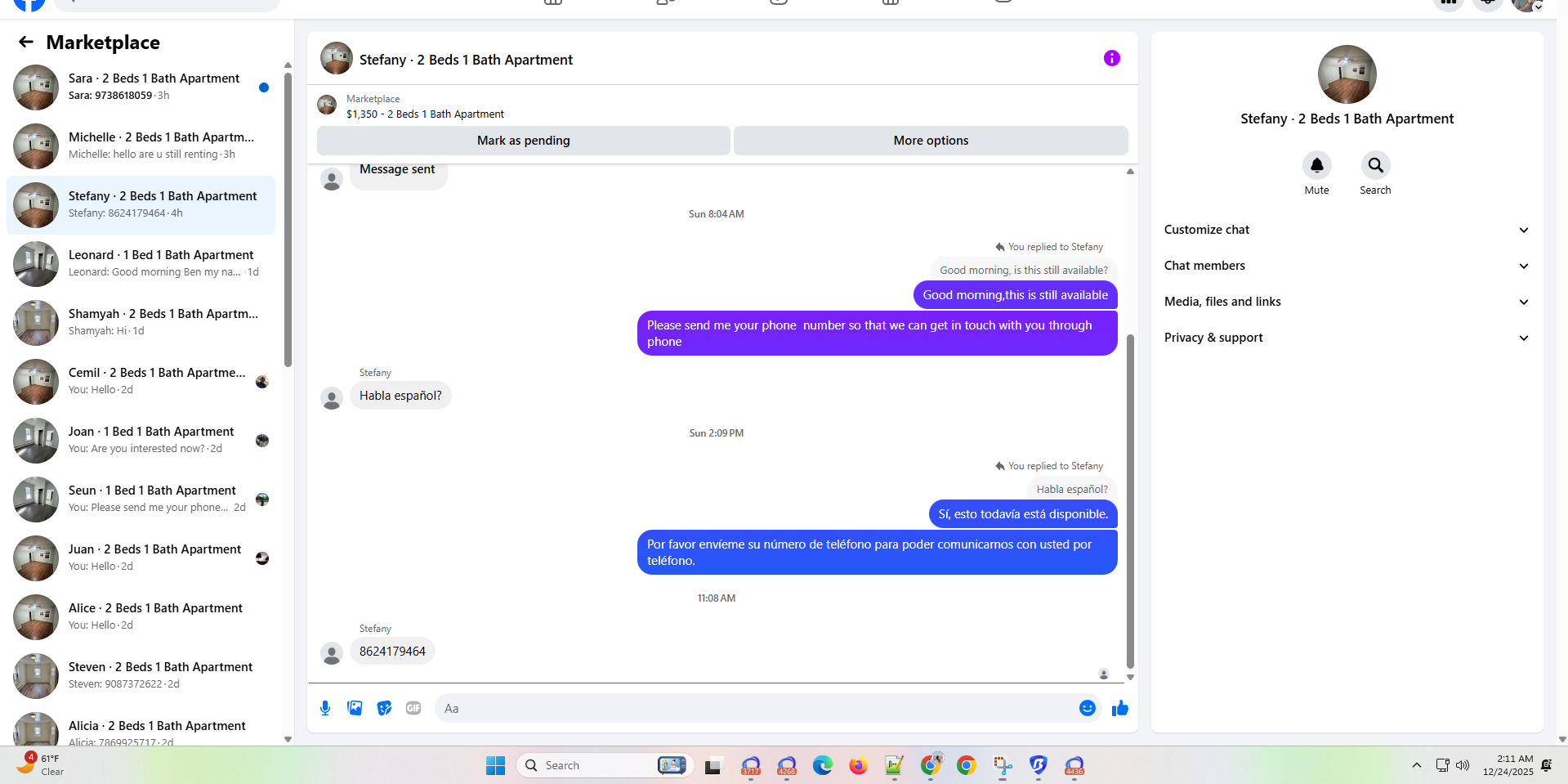Screen dimensions: 1568x784
Task: Open Task View on taskbar
Action: tap(713, 766)
